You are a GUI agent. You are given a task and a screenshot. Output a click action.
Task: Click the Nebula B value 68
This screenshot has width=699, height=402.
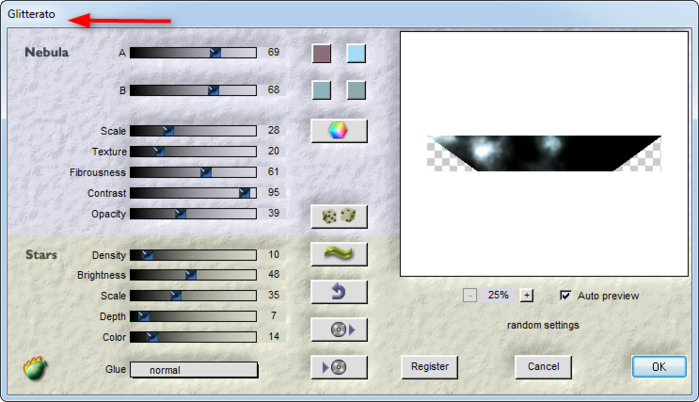pyautogui.click(x=274, y=90)
